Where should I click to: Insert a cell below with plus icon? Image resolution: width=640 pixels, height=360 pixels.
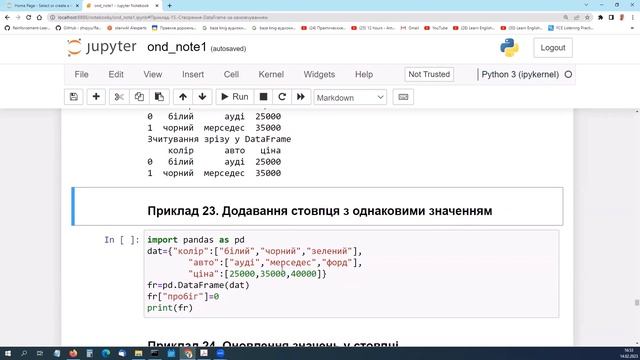click(x=96, y=97)
